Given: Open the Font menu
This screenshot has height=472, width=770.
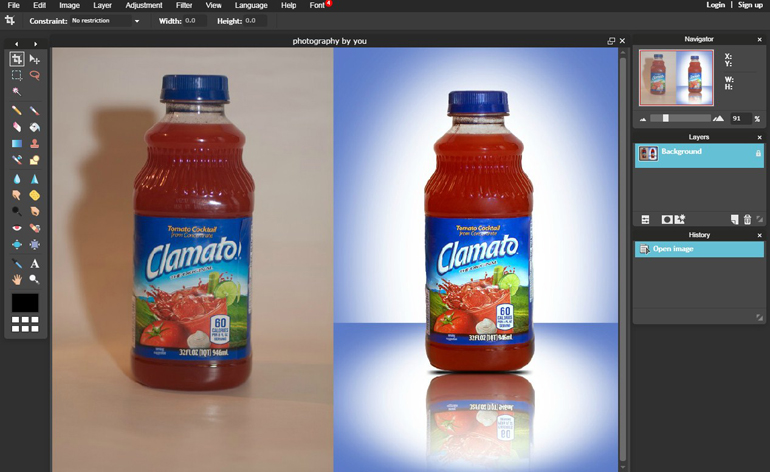Looking at the screenshot, I should 317,5.
